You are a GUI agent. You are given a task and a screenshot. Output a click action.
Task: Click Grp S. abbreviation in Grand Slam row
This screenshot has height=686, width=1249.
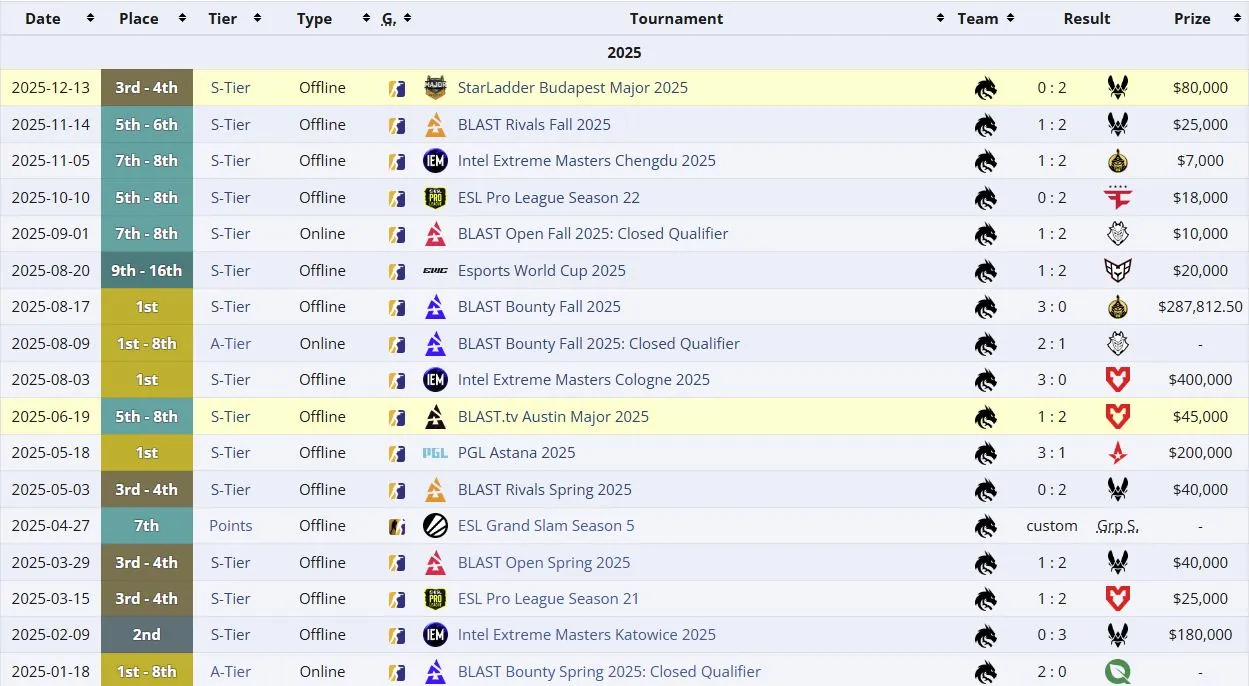[1117, 526]
